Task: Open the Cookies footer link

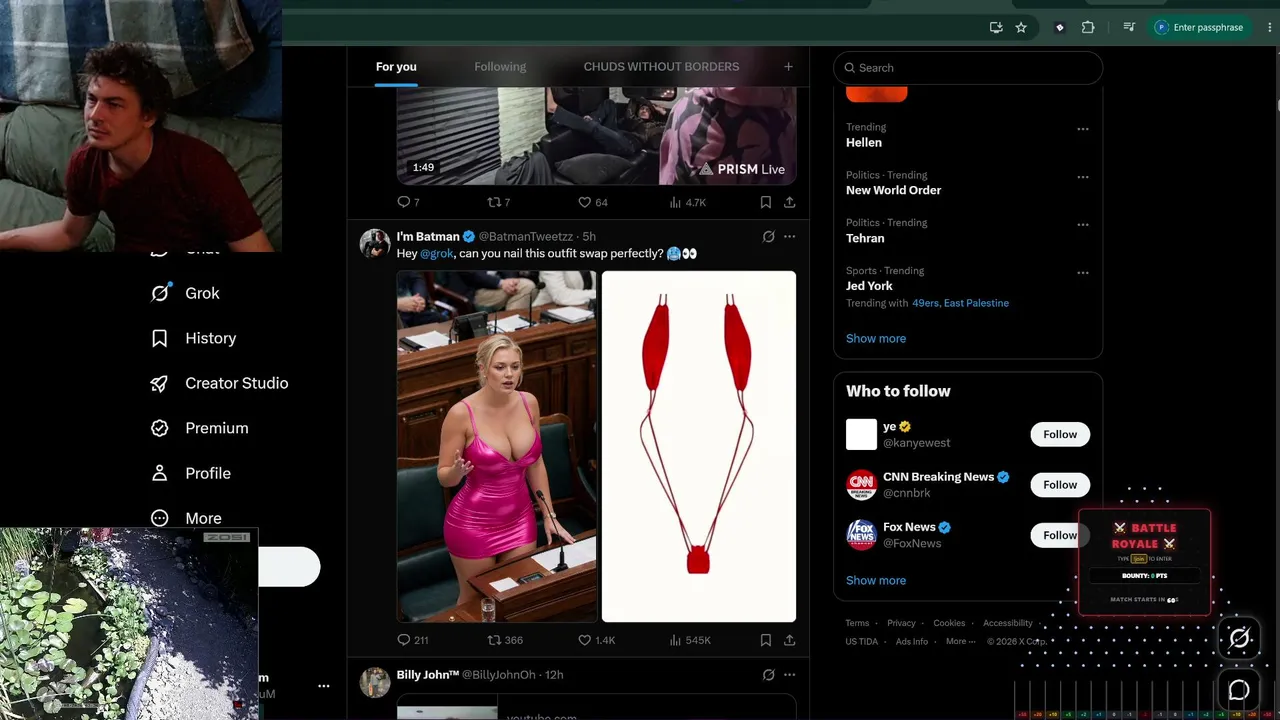Action: coord(949,623)
